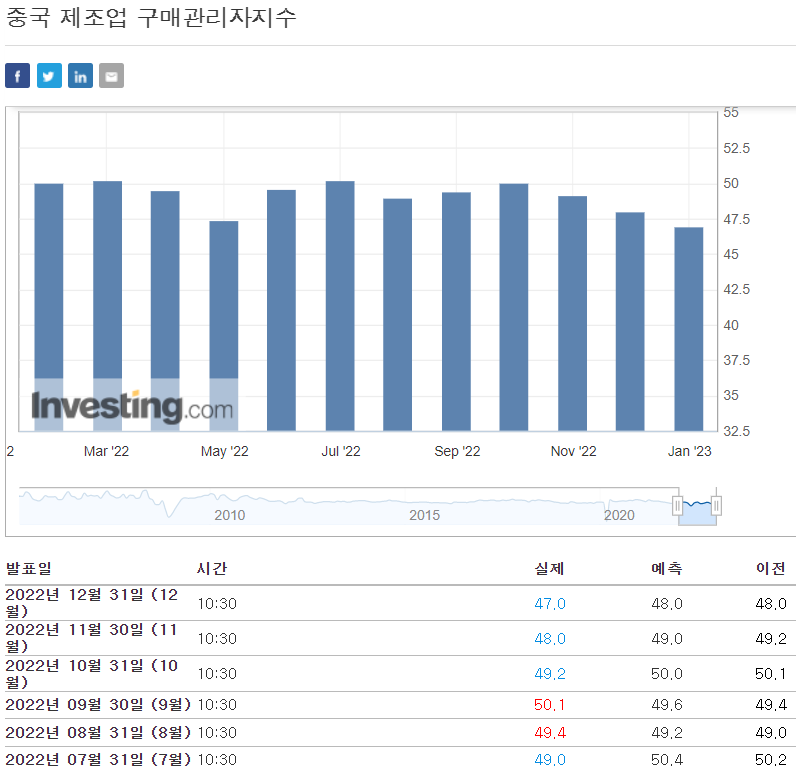Select the 2022년 09월 30일 date cell
The width and height of the screenshot is (796, 782).
coord(98,705)
